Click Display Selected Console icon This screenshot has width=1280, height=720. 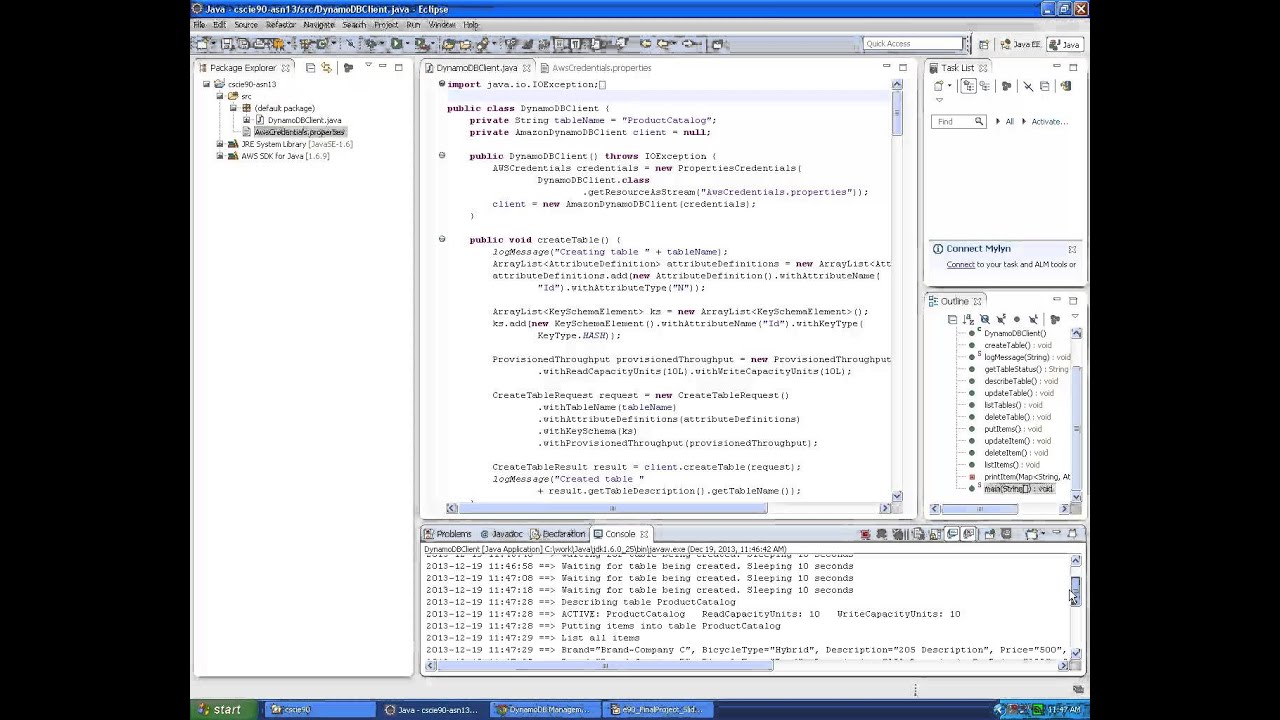click(1006, 534)
